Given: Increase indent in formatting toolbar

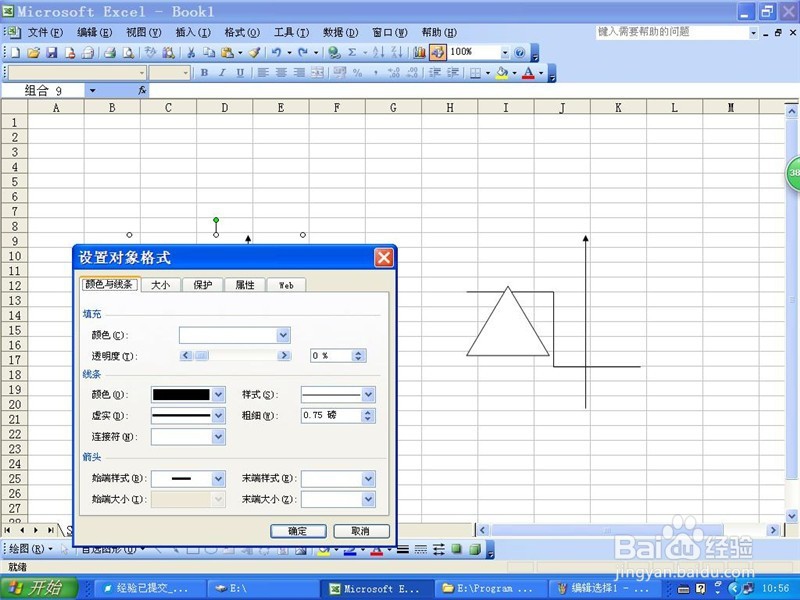Looking at the screenshot, I should [453, 73].
